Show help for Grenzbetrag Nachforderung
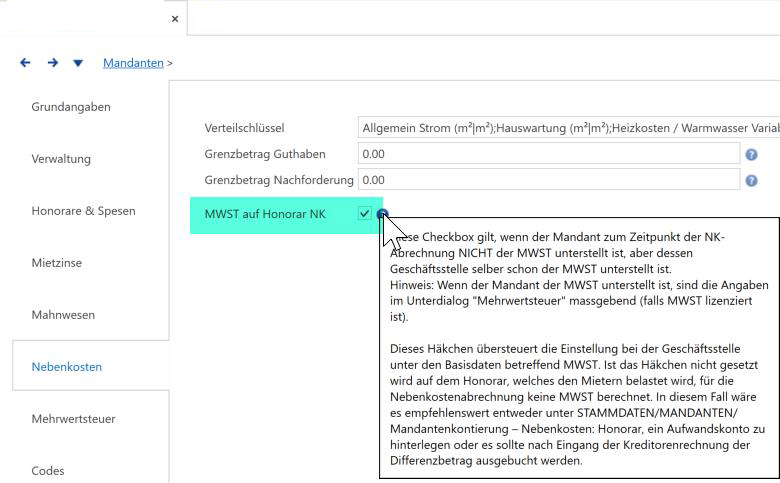Image resolution: width=780 pixels, height=483 pixels. (751, 181)
